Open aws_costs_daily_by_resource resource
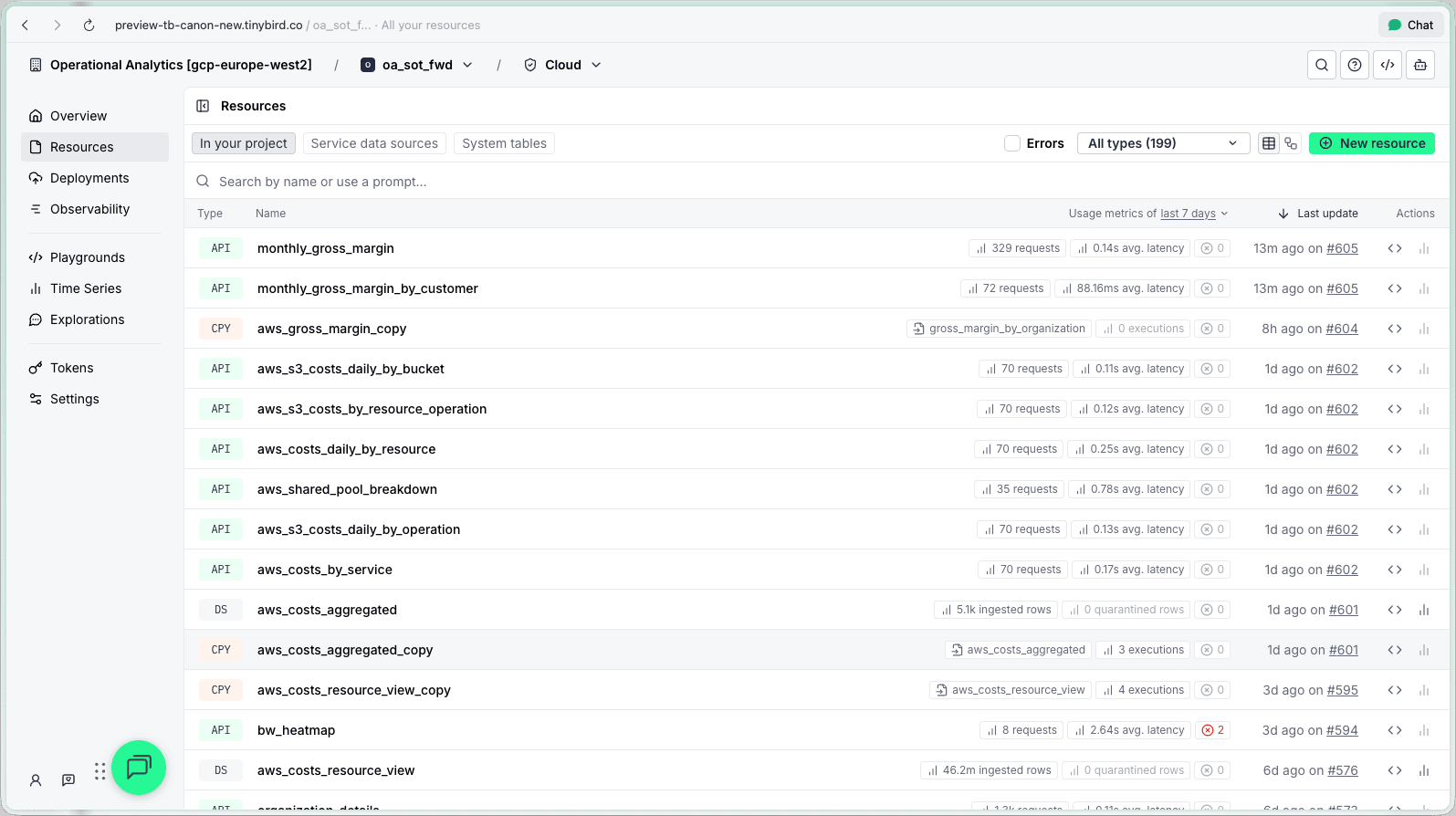The height and width of the screenshot is (816, 1456). tap(347, 449)
